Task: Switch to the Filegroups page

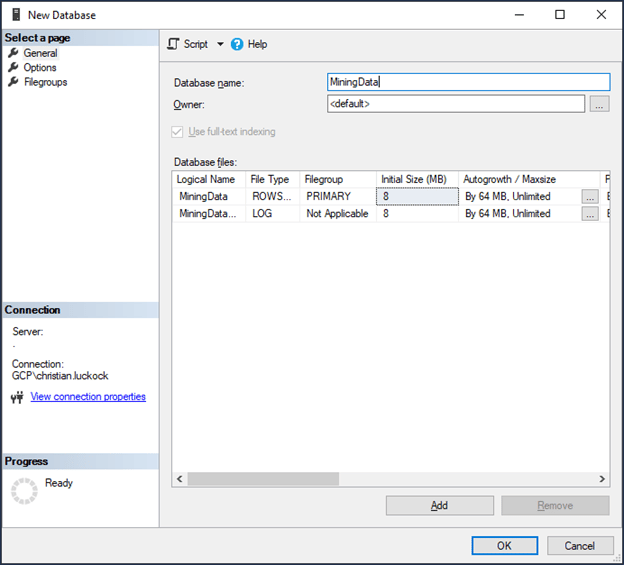Action: (x=45, y=82)
